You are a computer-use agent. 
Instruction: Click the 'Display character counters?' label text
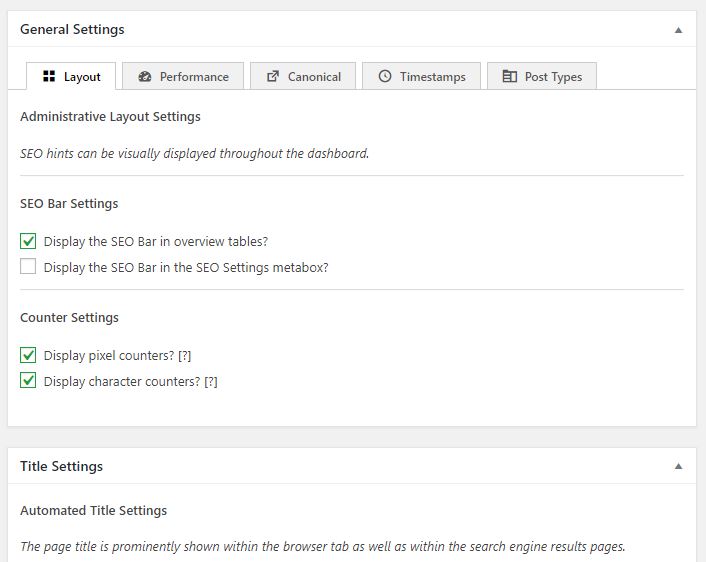point(122,382)
